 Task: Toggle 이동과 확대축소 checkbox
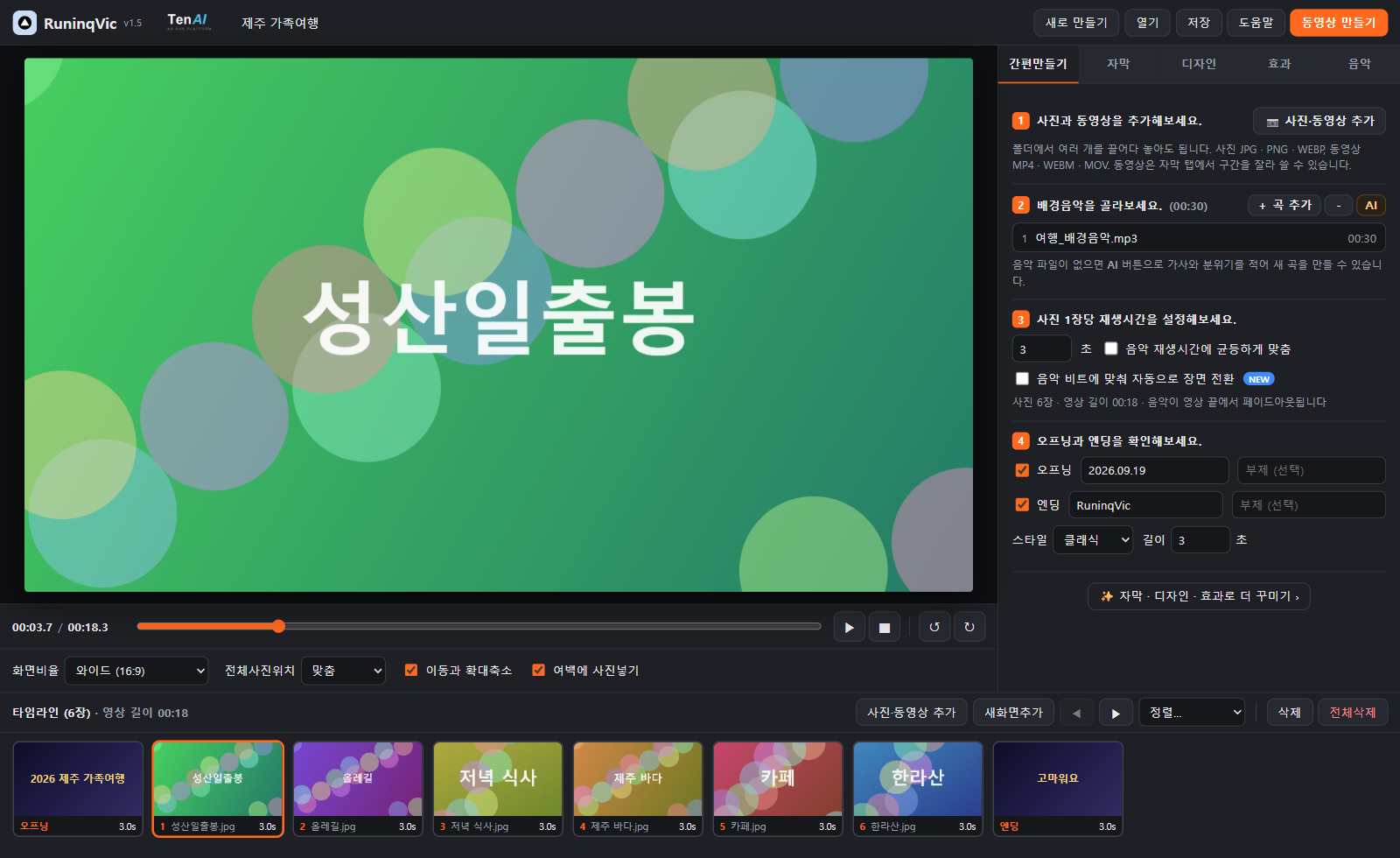tap(411, 670)
